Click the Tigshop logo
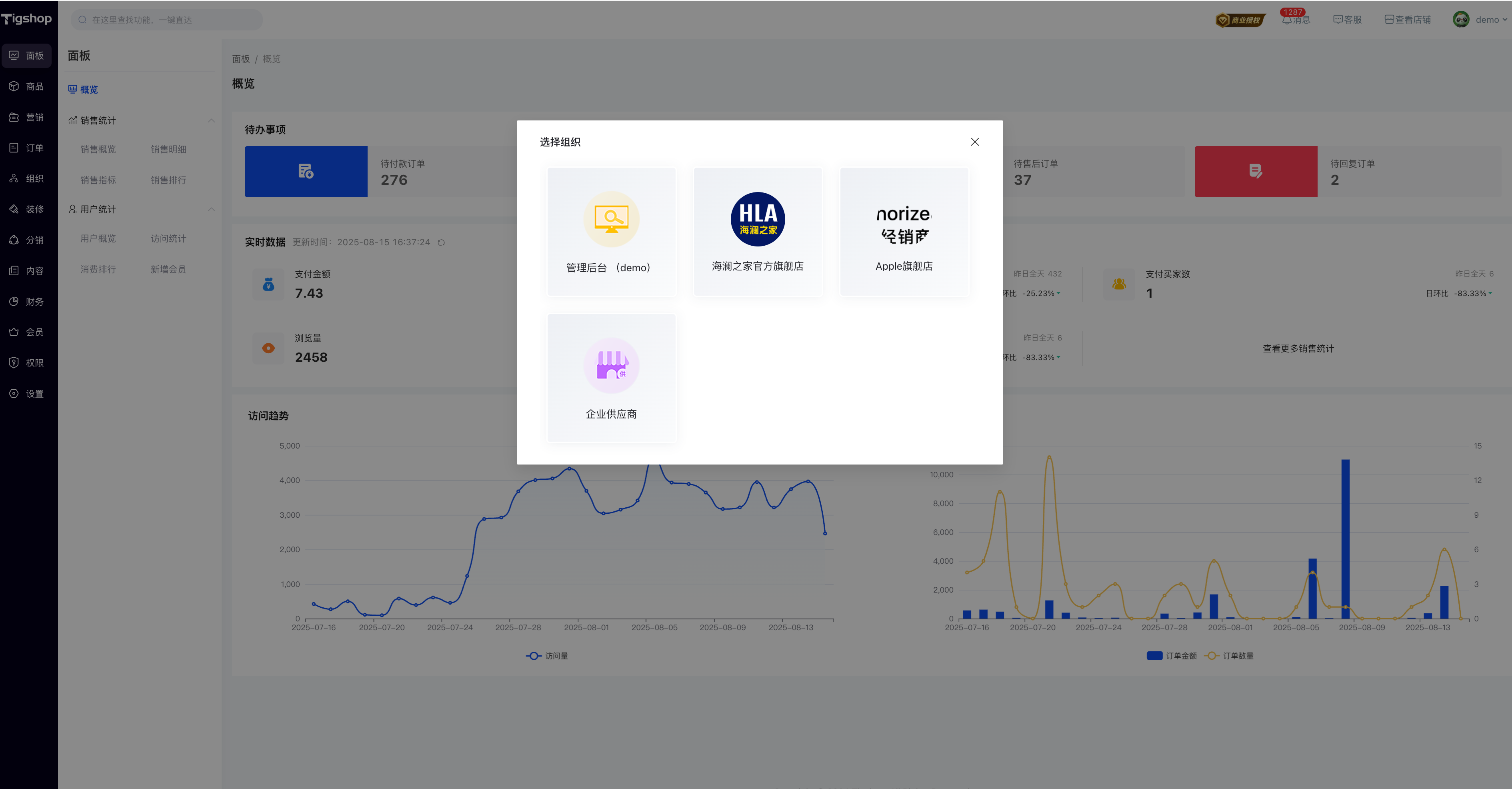The width and height of the screenshot is (1512, 789). point(26,19)
